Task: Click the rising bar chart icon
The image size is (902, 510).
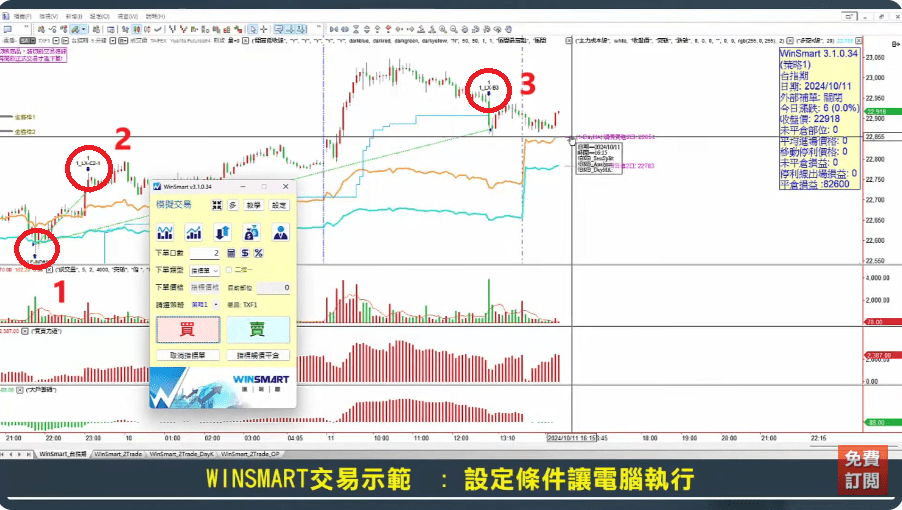Action: pos(194,232)
